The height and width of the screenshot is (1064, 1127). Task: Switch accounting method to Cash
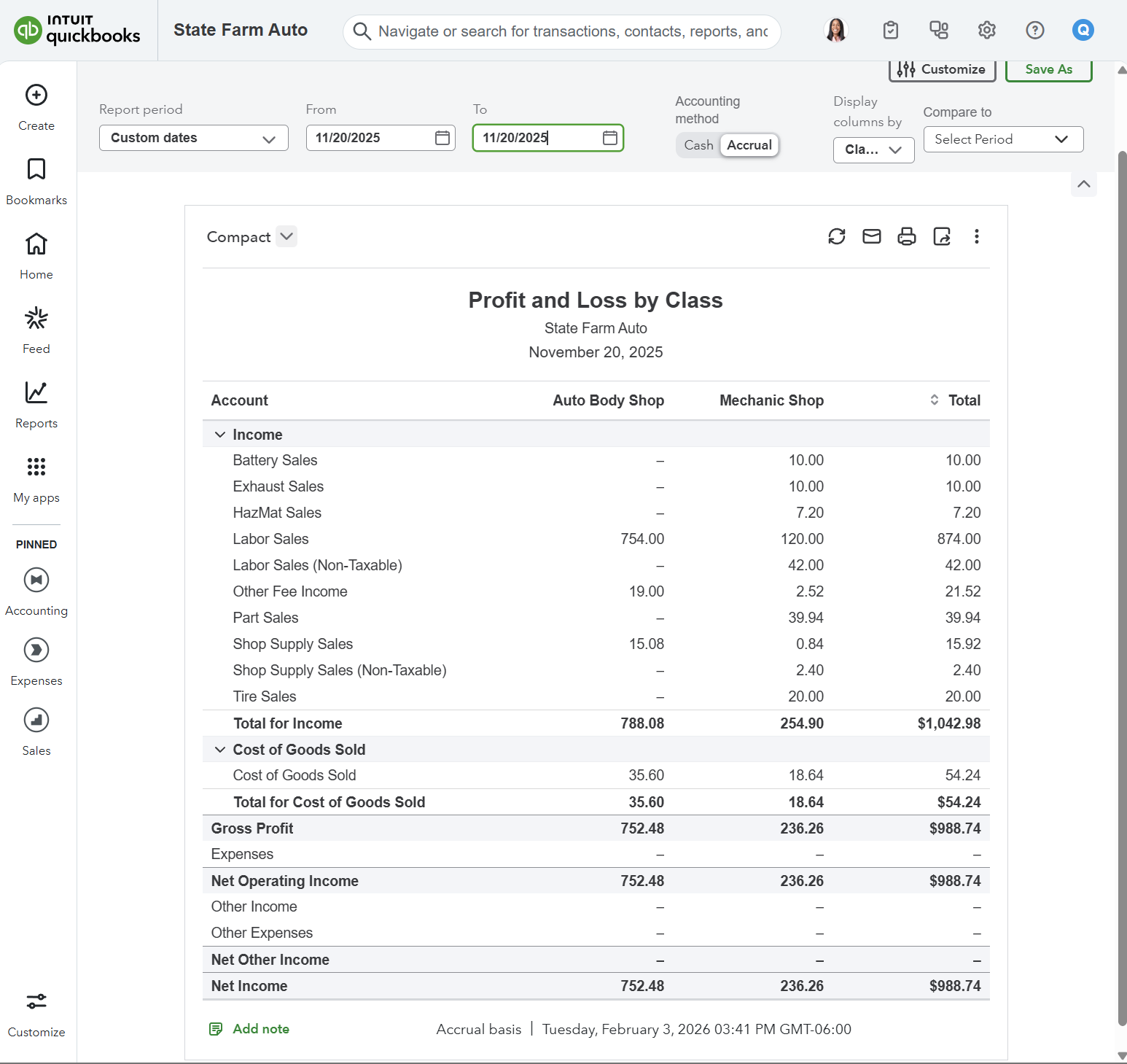(x=698, y=145)
